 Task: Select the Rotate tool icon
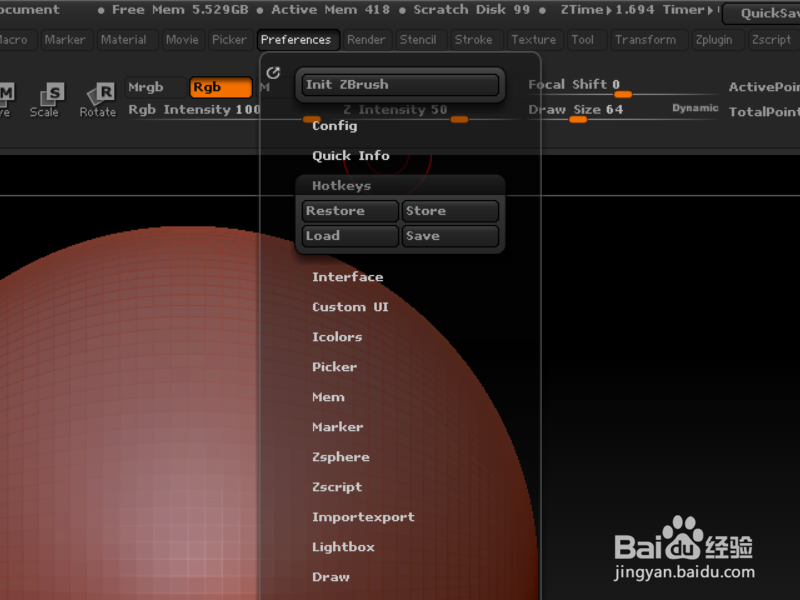click(98, 100)
